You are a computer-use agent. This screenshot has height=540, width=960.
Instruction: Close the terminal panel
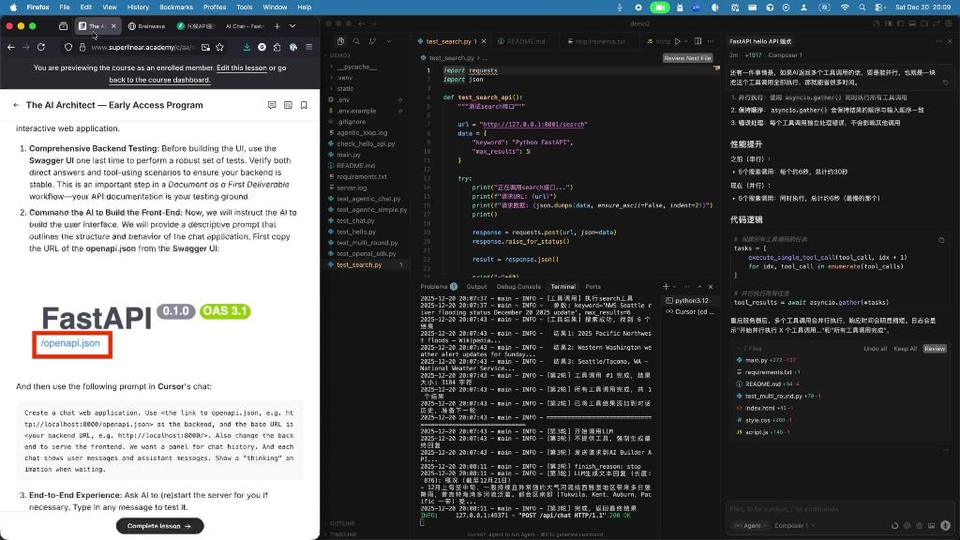(x=710, y=287)
